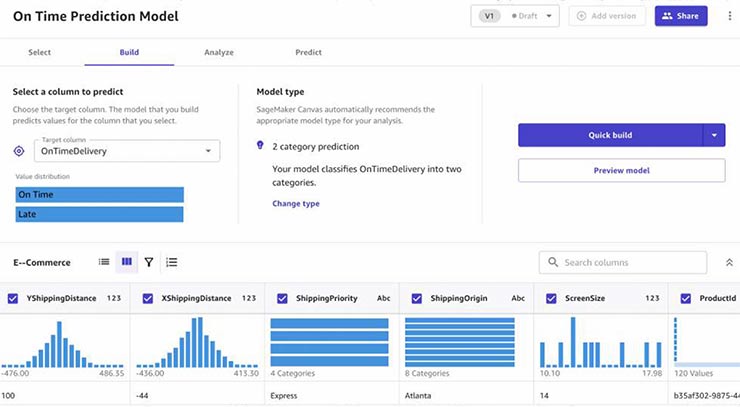
Task: Collapse the column panel with double chevron
Action: (x=728, y=262)
